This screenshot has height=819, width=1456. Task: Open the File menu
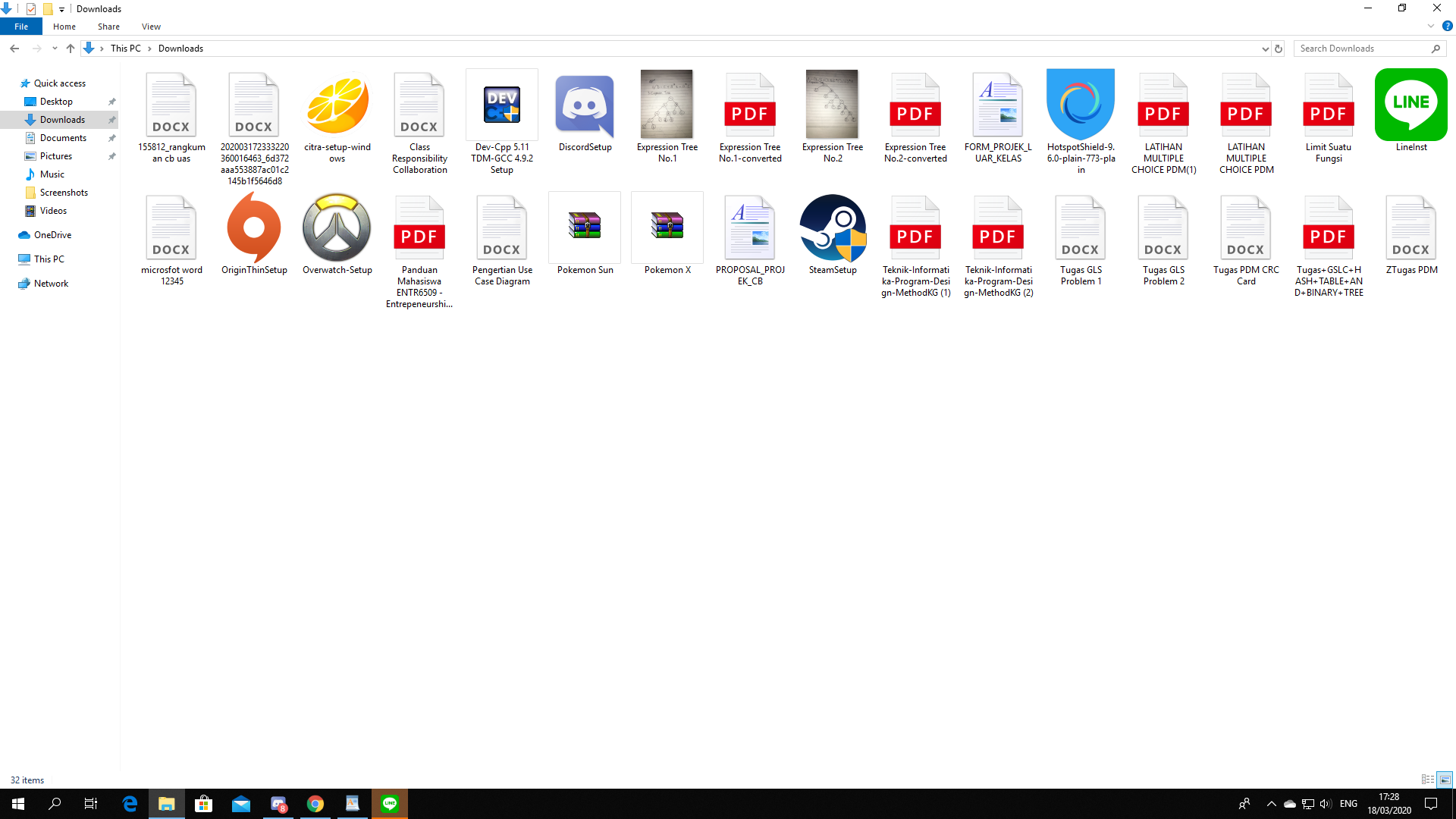point(21,27)
